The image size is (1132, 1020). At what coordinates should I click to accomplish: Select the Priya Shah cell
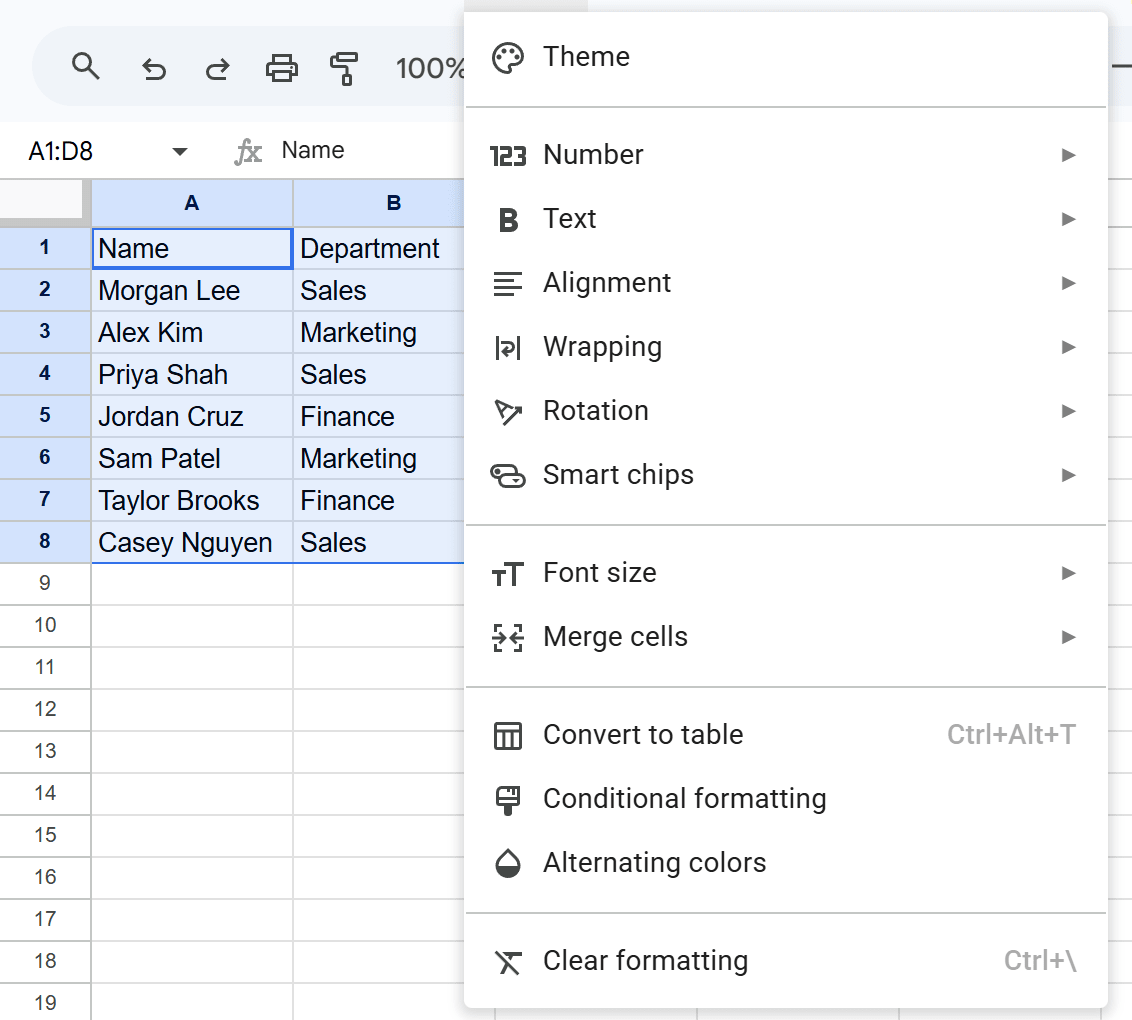(192, 375)
